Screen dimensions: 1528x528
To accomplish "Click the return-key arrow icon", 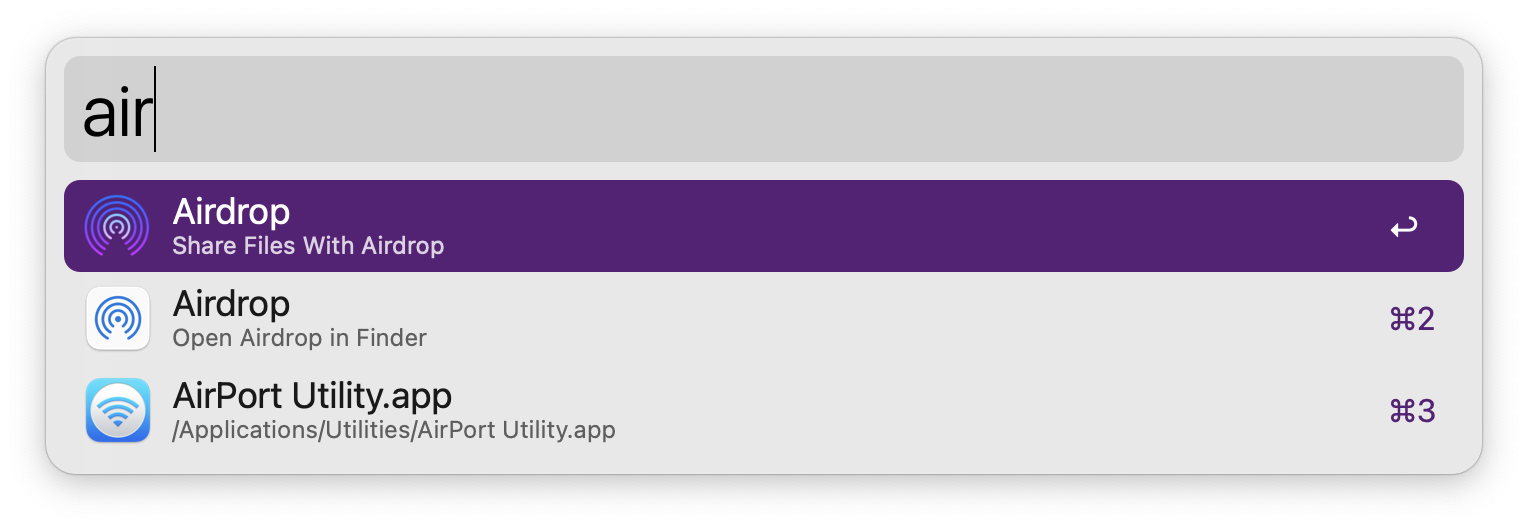I will (1403, 228).
